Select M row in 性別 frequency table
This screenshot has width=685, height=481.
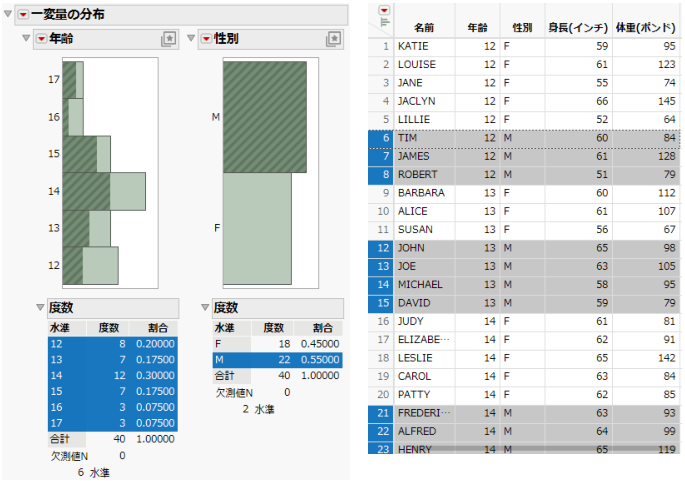tap(277, 360)
